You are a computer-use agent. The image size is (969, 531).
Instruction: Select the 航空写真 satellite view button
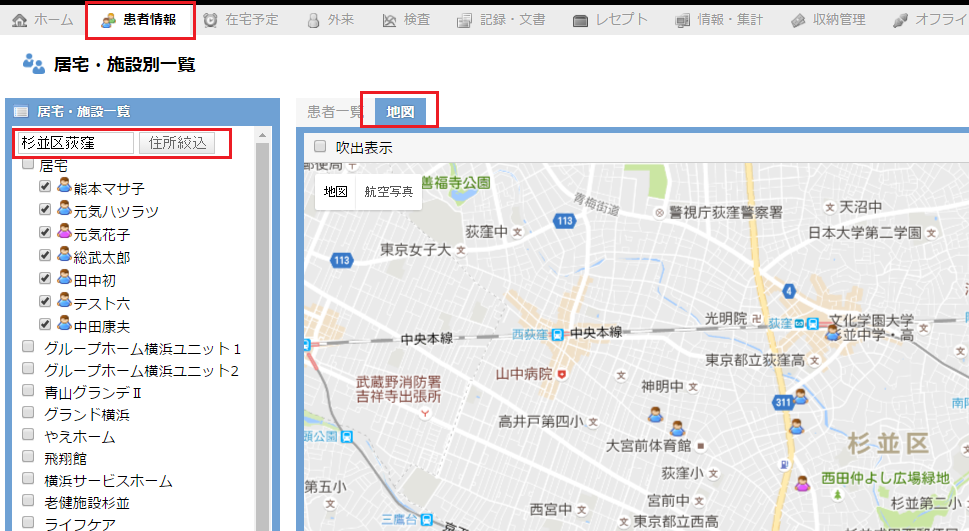pyautogui.click(x=389, y=192)
